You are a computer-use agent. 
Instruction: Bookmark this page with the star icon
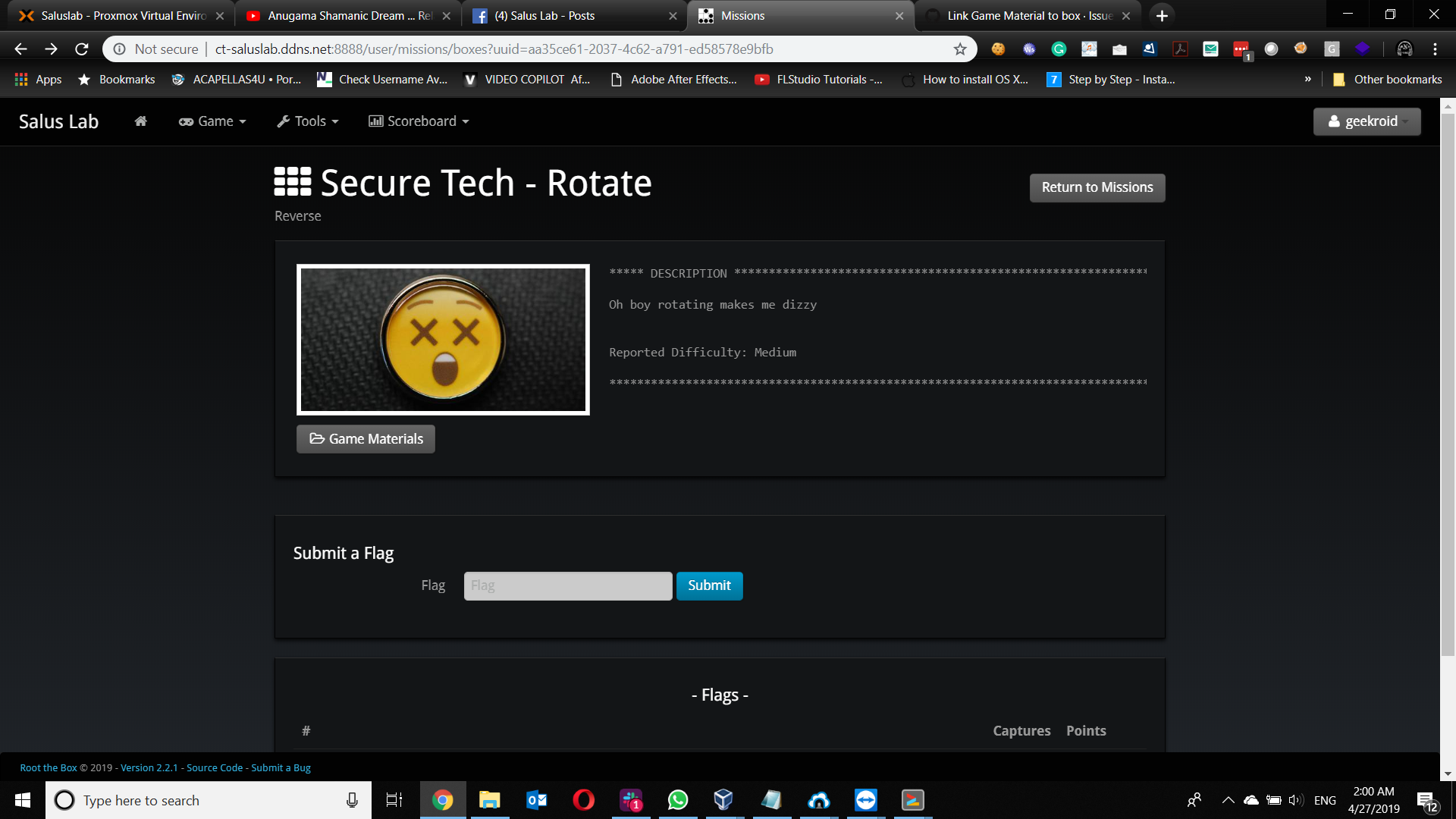click(x=960, y=49)
